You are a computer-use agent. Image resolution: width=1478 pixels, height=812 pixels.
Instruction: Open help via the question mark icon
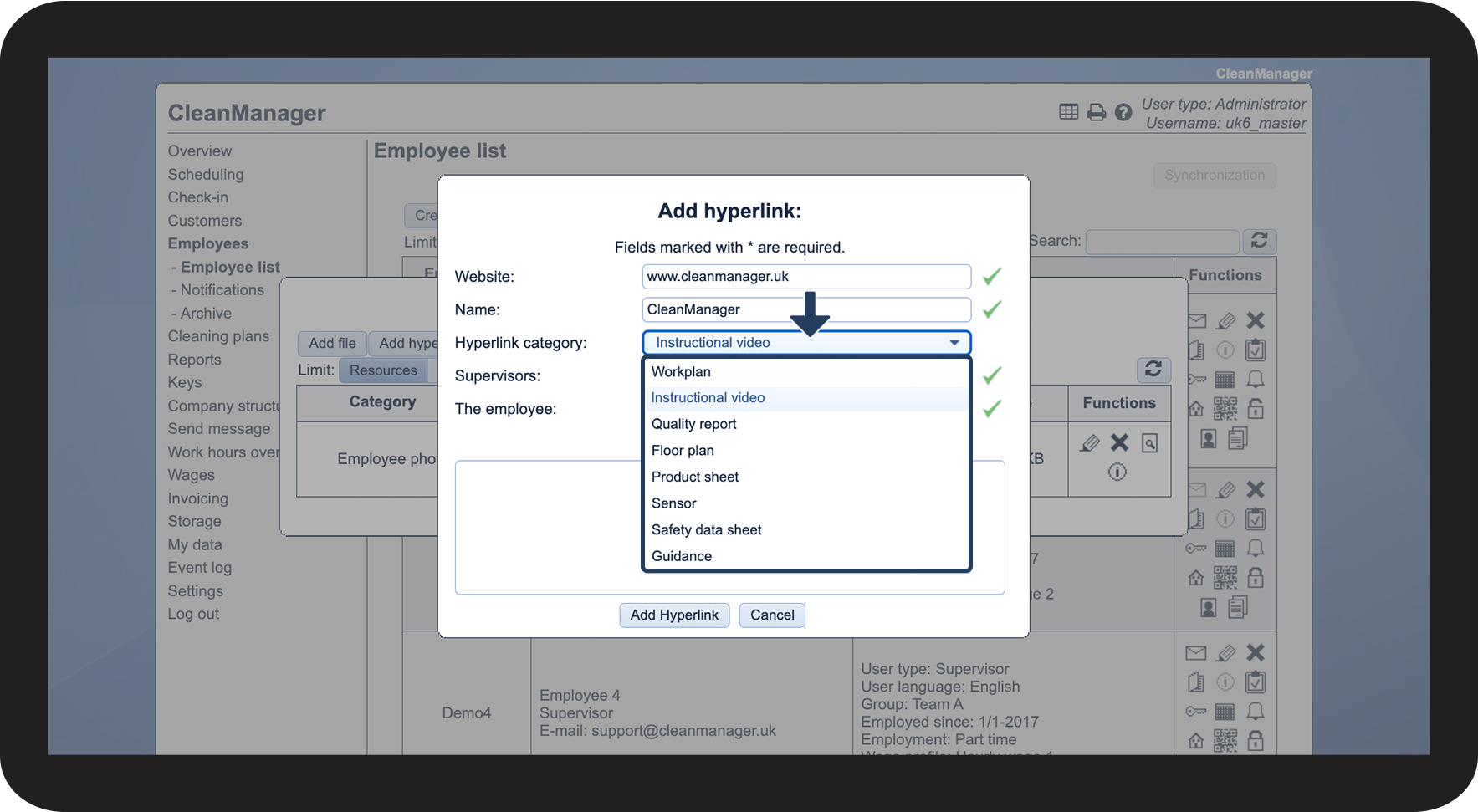tap(1123, 112)
